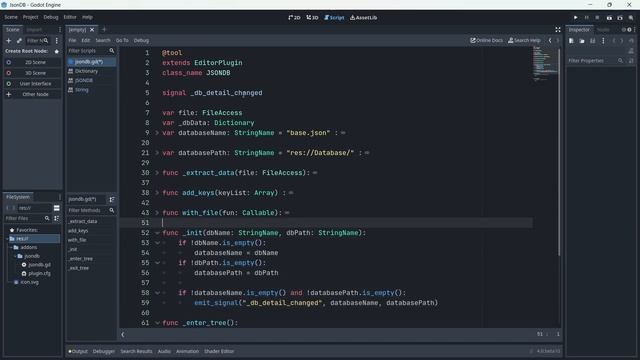The height and width of the screenshot is (360, 640).
Task: Jump to _extract_data in methods list
Action: (x=83, y=221)
